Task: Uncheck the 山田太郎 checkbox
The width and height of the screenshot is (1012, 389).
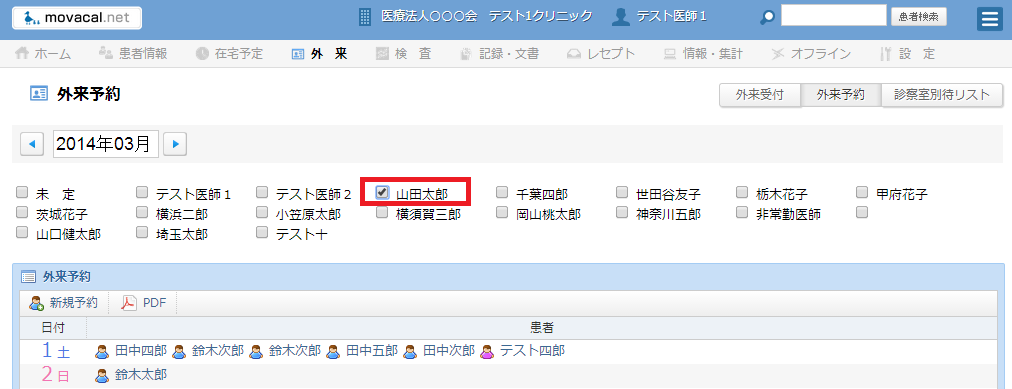Action: [x=383, y=192]
